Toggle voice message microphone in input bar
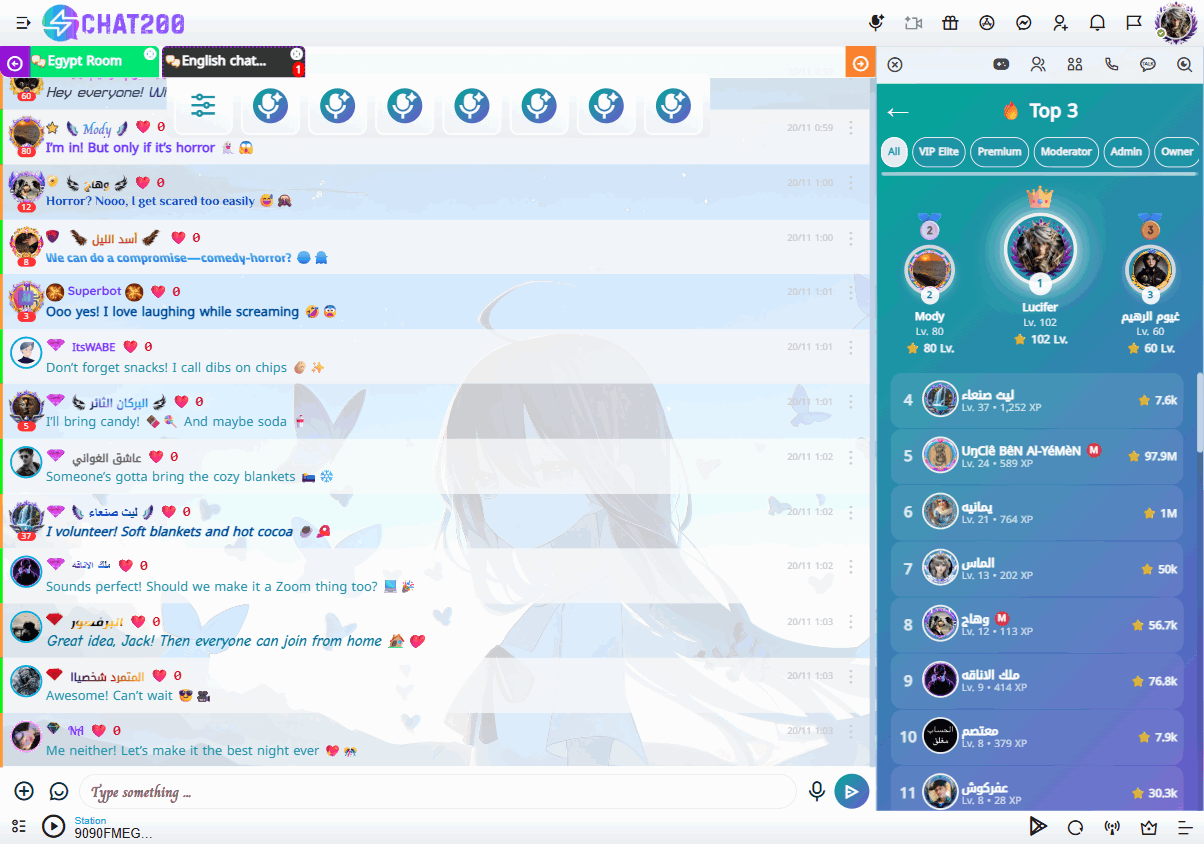This screenshot has height=844, width=1204. 817,792
